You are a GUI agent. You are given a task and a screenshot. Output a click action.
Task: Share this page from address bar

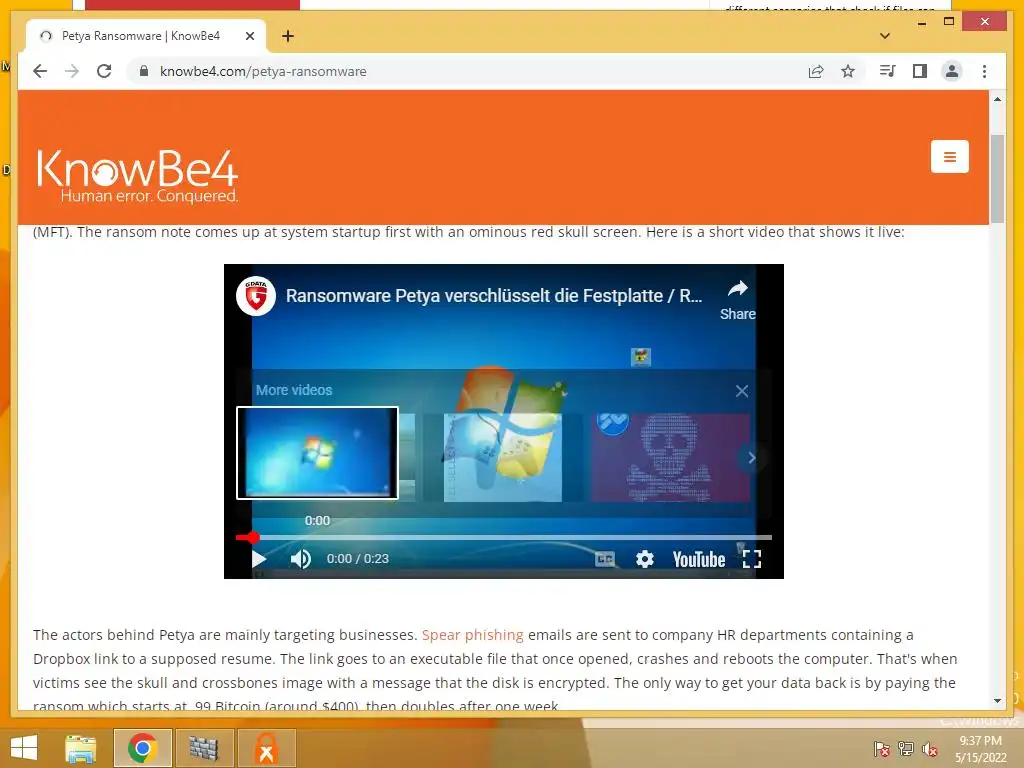tap(816, 71)
